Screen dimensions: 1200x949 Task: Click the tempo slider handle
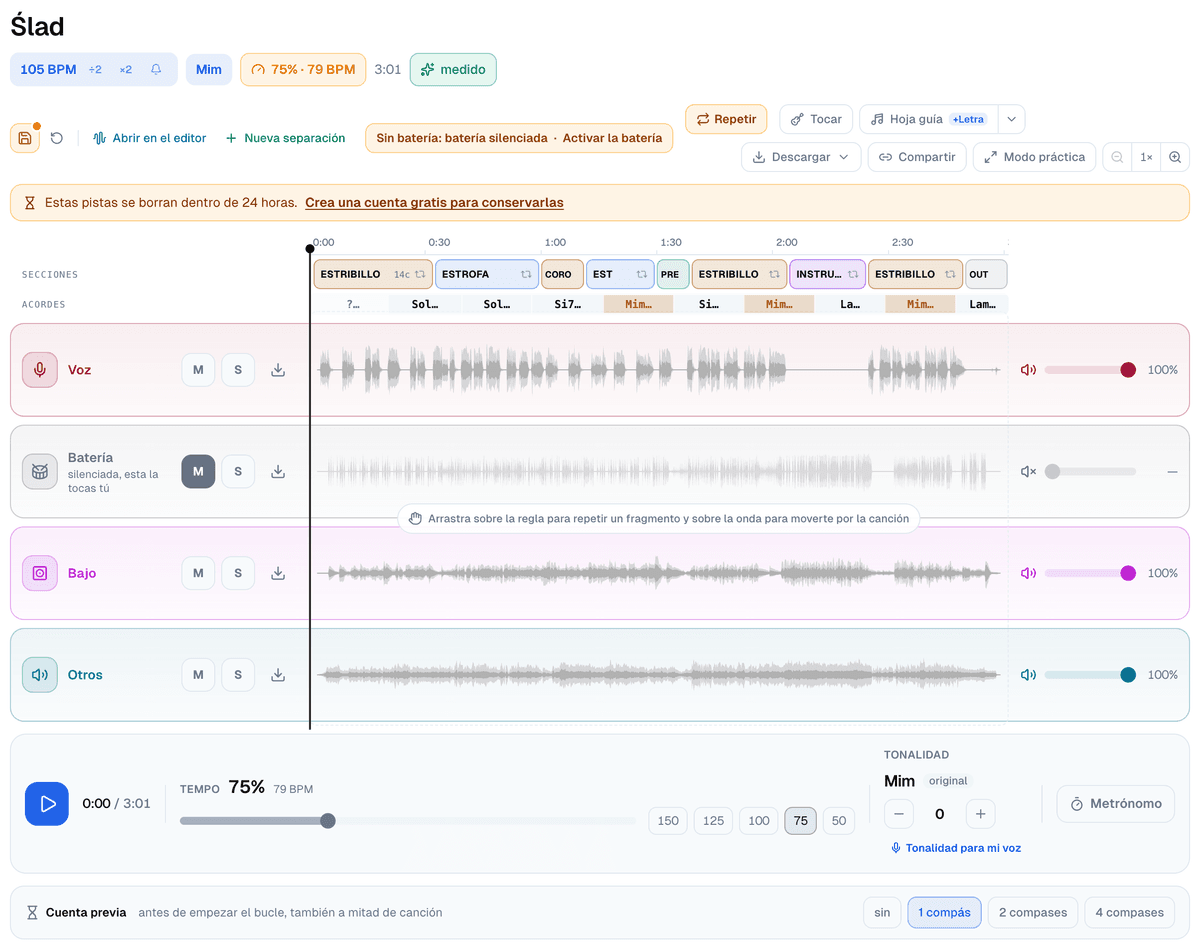coord(328,821)
